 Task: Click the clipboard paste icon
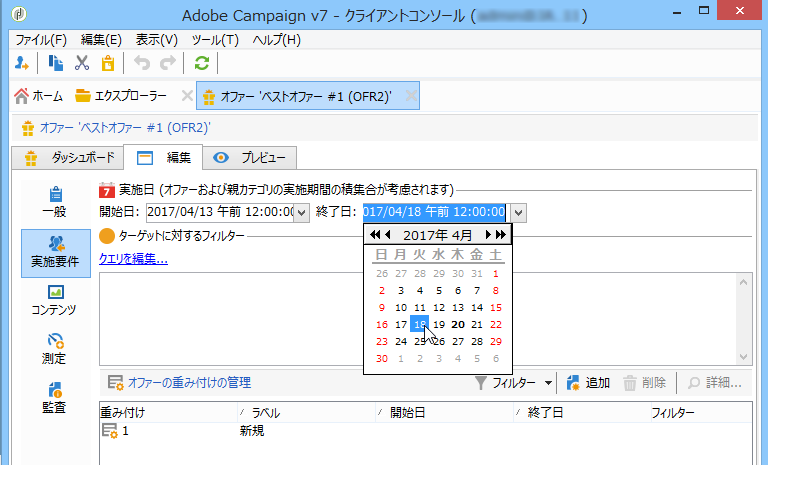(108, 63)
